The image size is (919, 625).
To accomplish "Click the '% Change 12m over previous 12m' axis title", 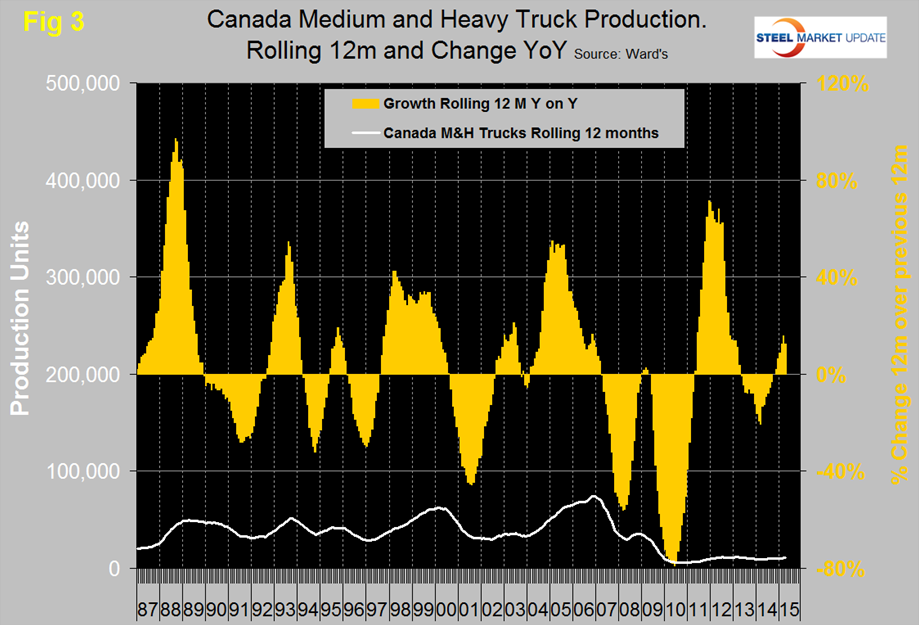I will click(896, 326).
